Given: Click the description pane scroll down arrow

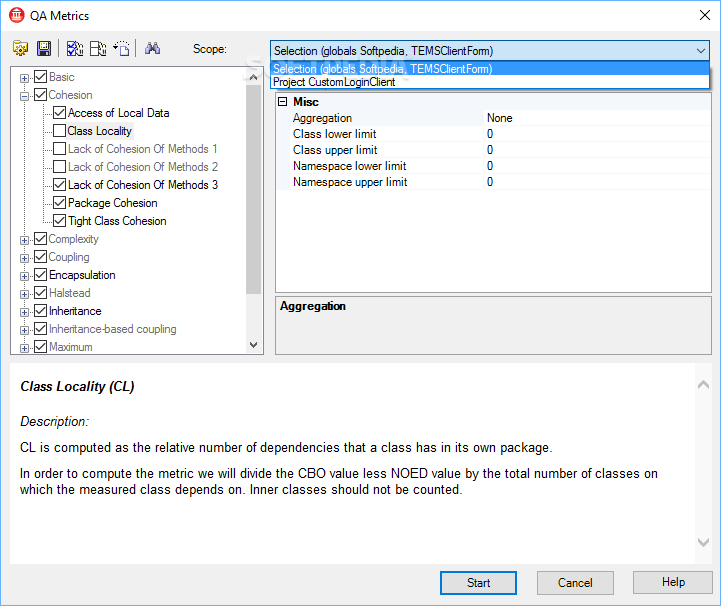Looking at the screenshot, I should pyautogui.click(x=703, y=542).
